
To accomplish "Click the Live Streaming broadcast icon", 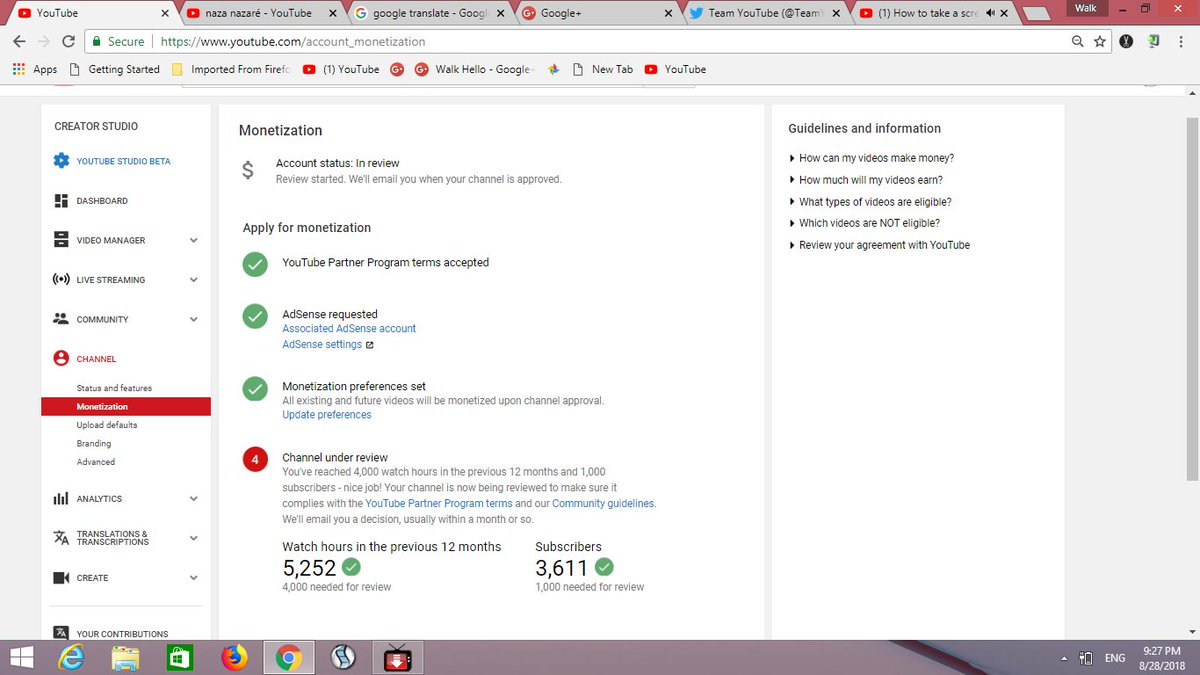I will 61,280.
